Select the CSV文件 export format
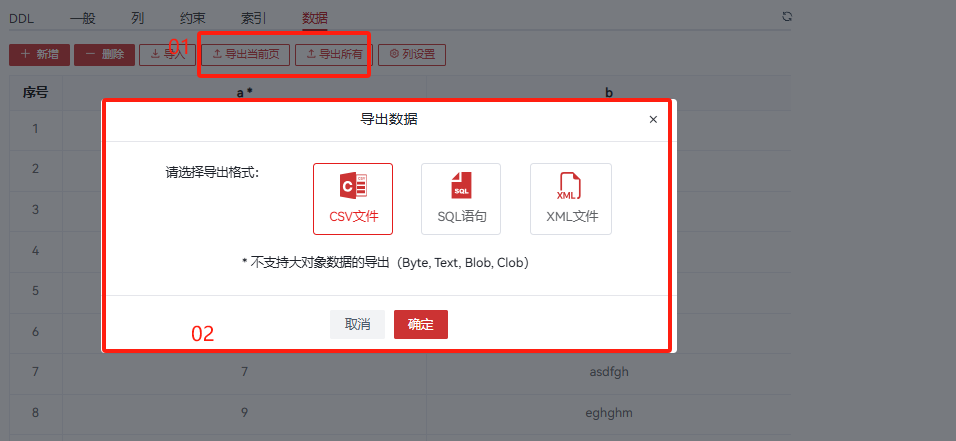Screen dimensions: 956x441 353,198
